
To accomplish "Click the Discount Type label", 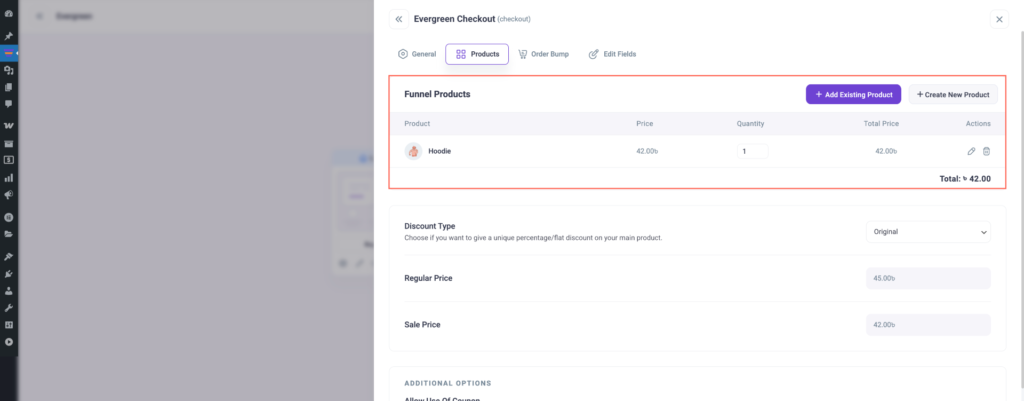I will click(430, 226).
